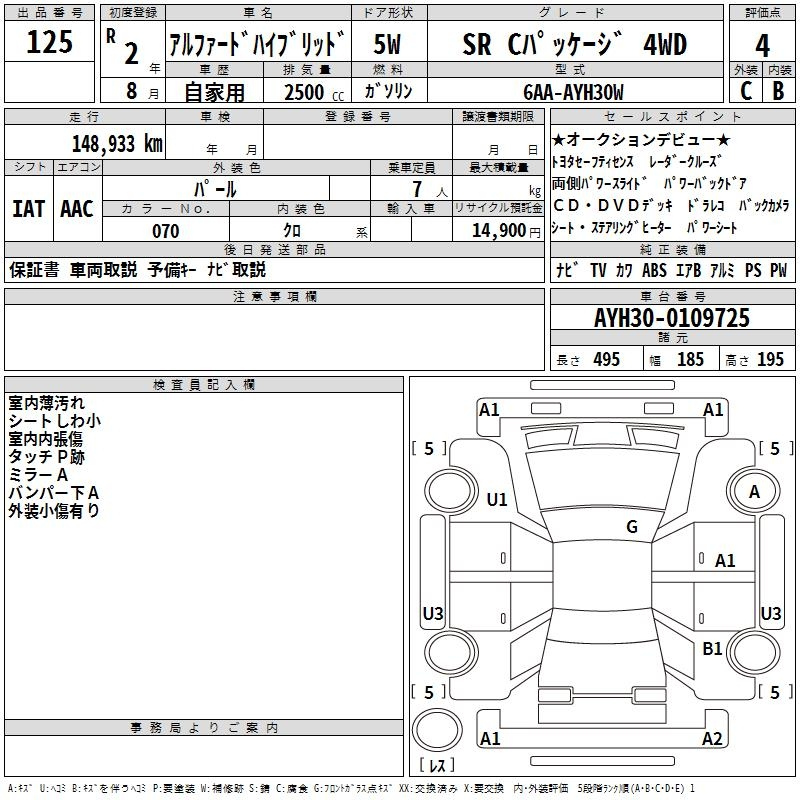Select the ★オークションデビュー★ sales point

(x=641, y=139)
